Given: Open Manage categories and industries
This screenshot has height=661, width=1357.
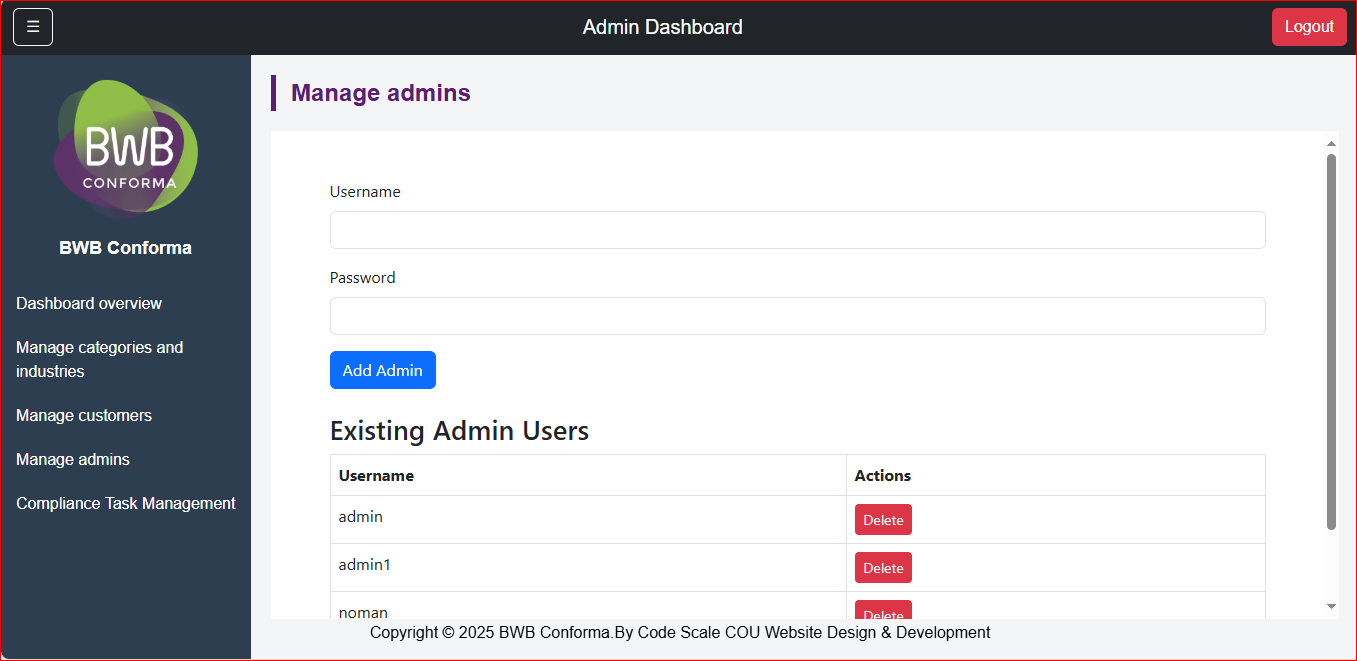Looking at the screenshot, I should 100,359.
